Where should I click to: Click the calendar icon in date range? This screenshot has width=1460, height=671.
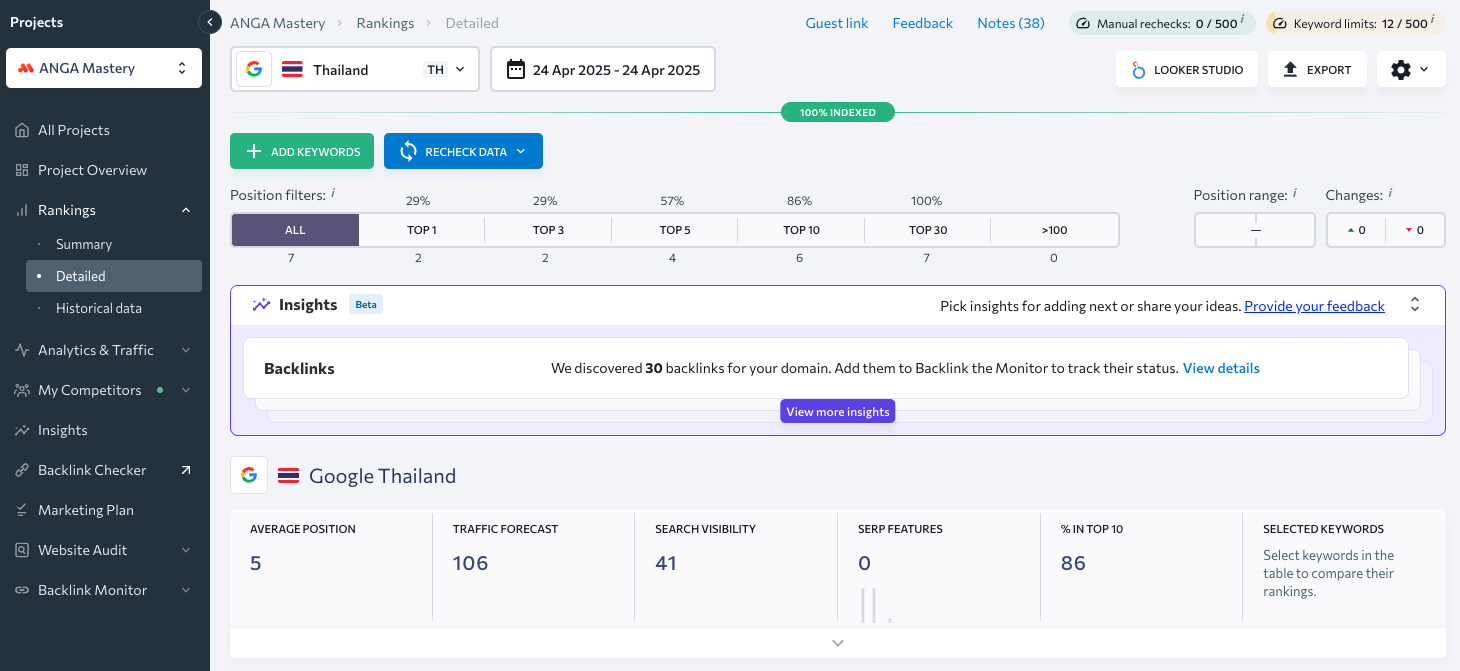pos(516,69)
